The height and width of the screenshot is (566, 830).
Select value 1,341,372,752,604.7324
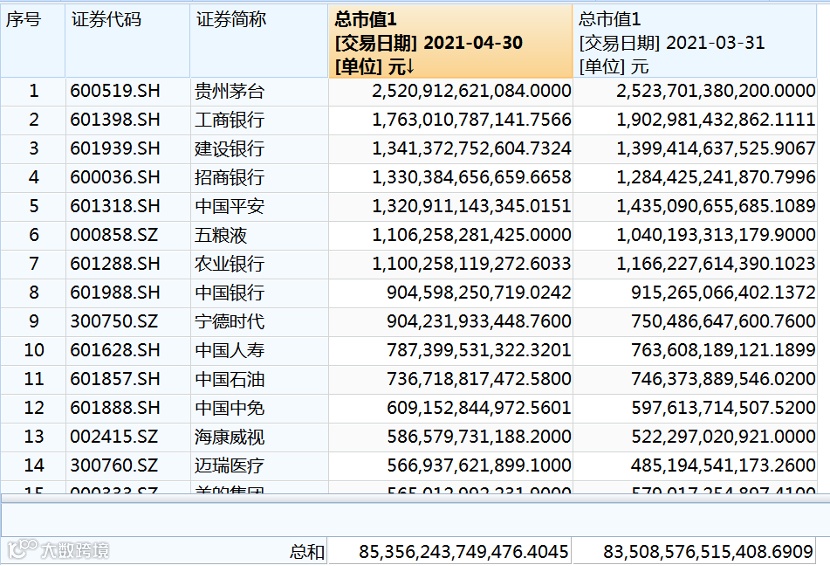[x=471, y=148]
